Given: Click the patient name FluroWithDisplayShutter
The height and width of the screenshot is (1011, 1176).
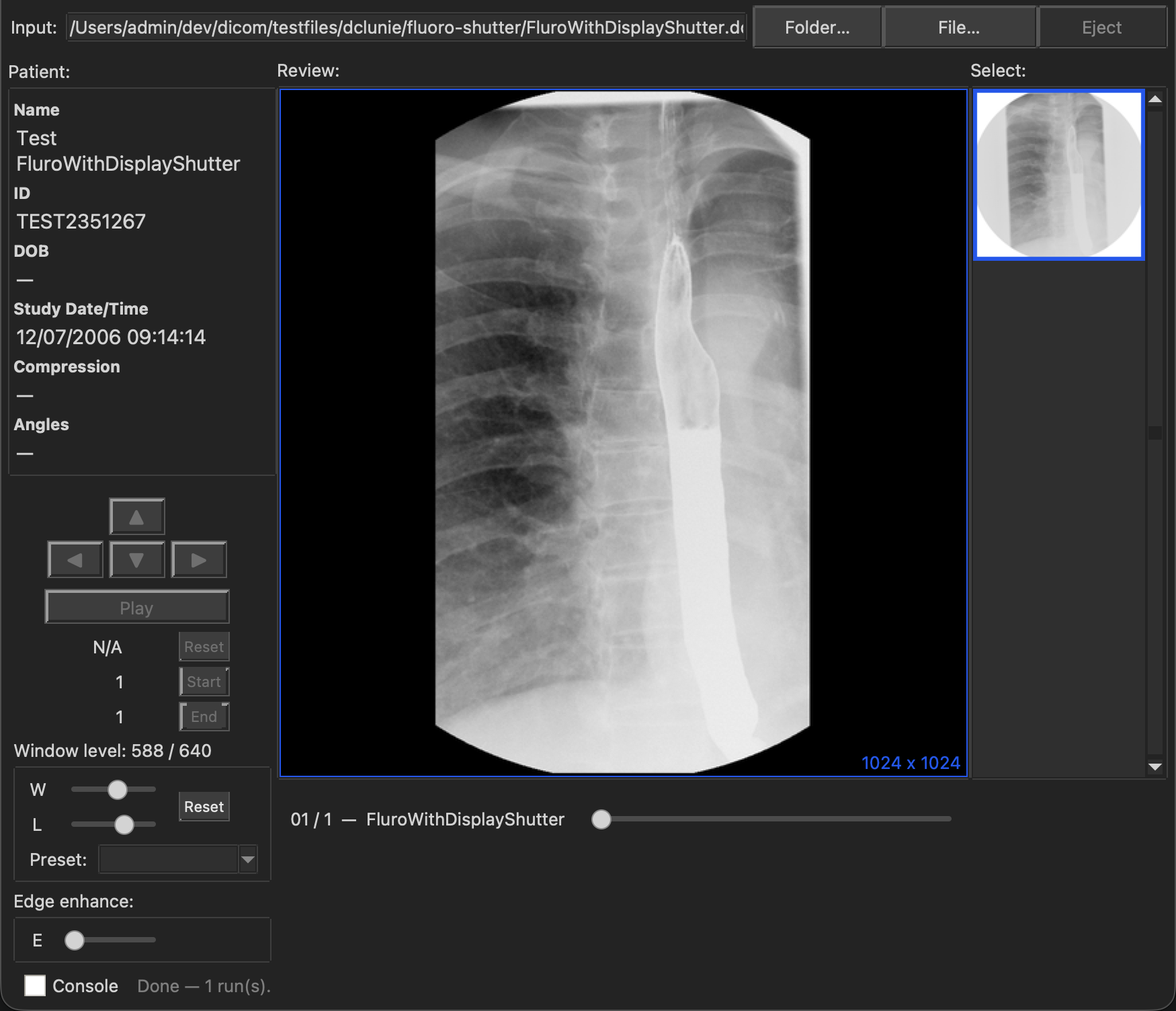Looking at the screenshot, I should coord(128,164).
